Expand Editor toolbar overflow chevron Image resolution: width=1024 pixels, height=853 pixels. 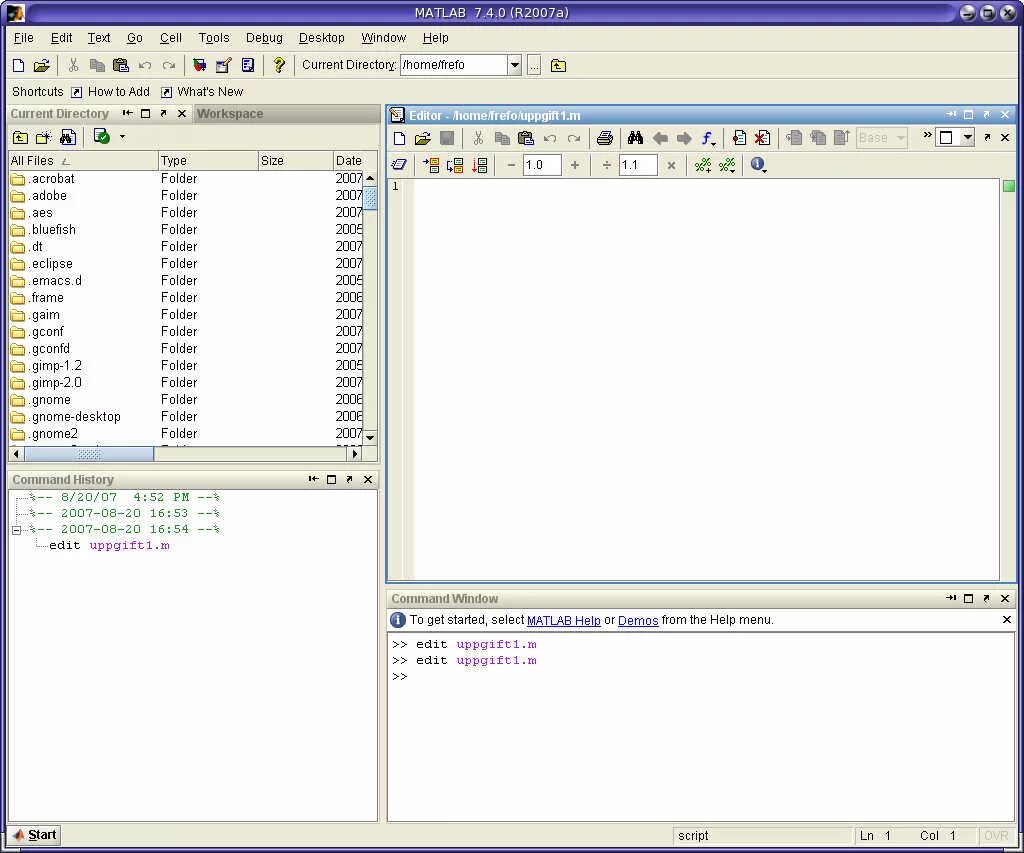point(927,135)
